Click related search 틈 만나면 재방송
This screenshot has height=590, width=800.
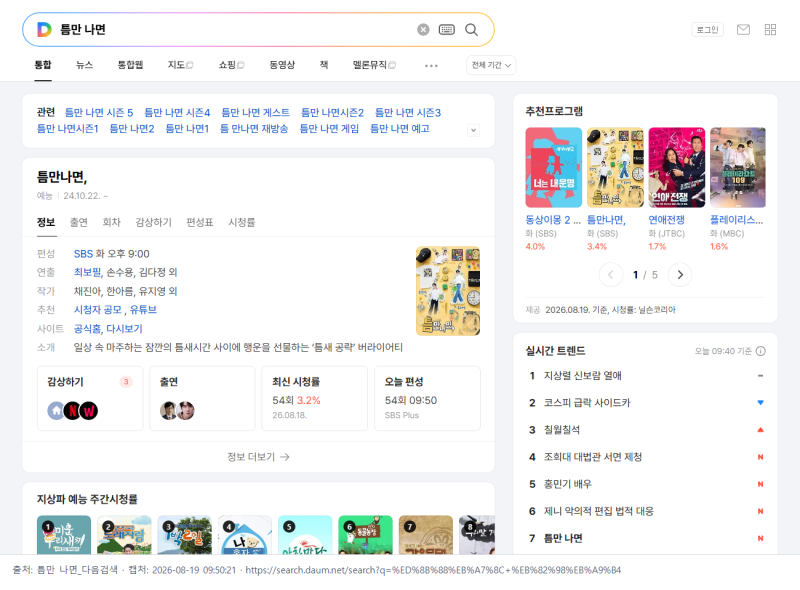[254, 129]
